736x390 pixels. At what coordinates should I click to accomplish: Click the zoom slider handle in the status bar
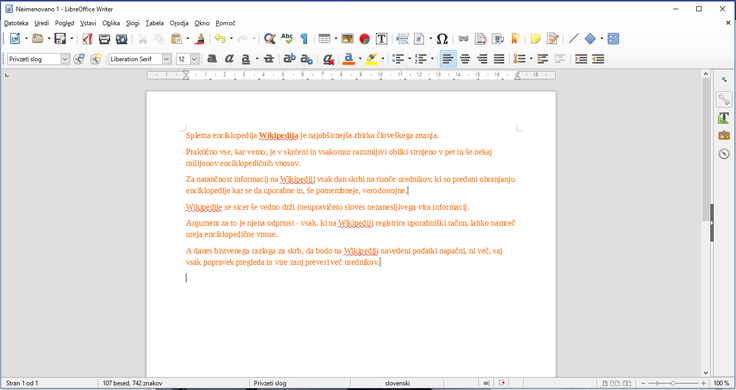(673, 383)
